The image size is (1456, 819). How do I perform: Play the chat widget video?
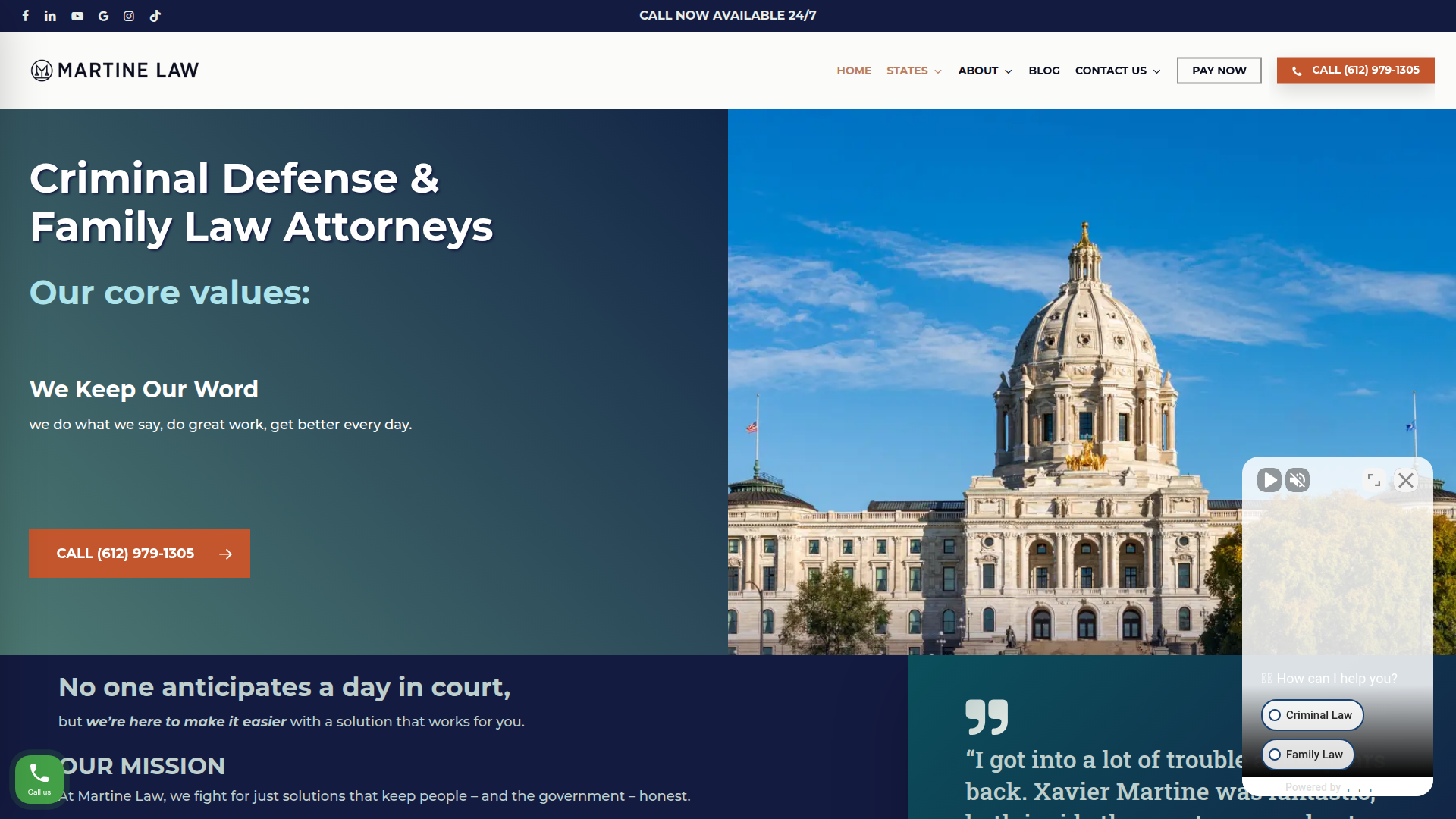[1269, 480]
